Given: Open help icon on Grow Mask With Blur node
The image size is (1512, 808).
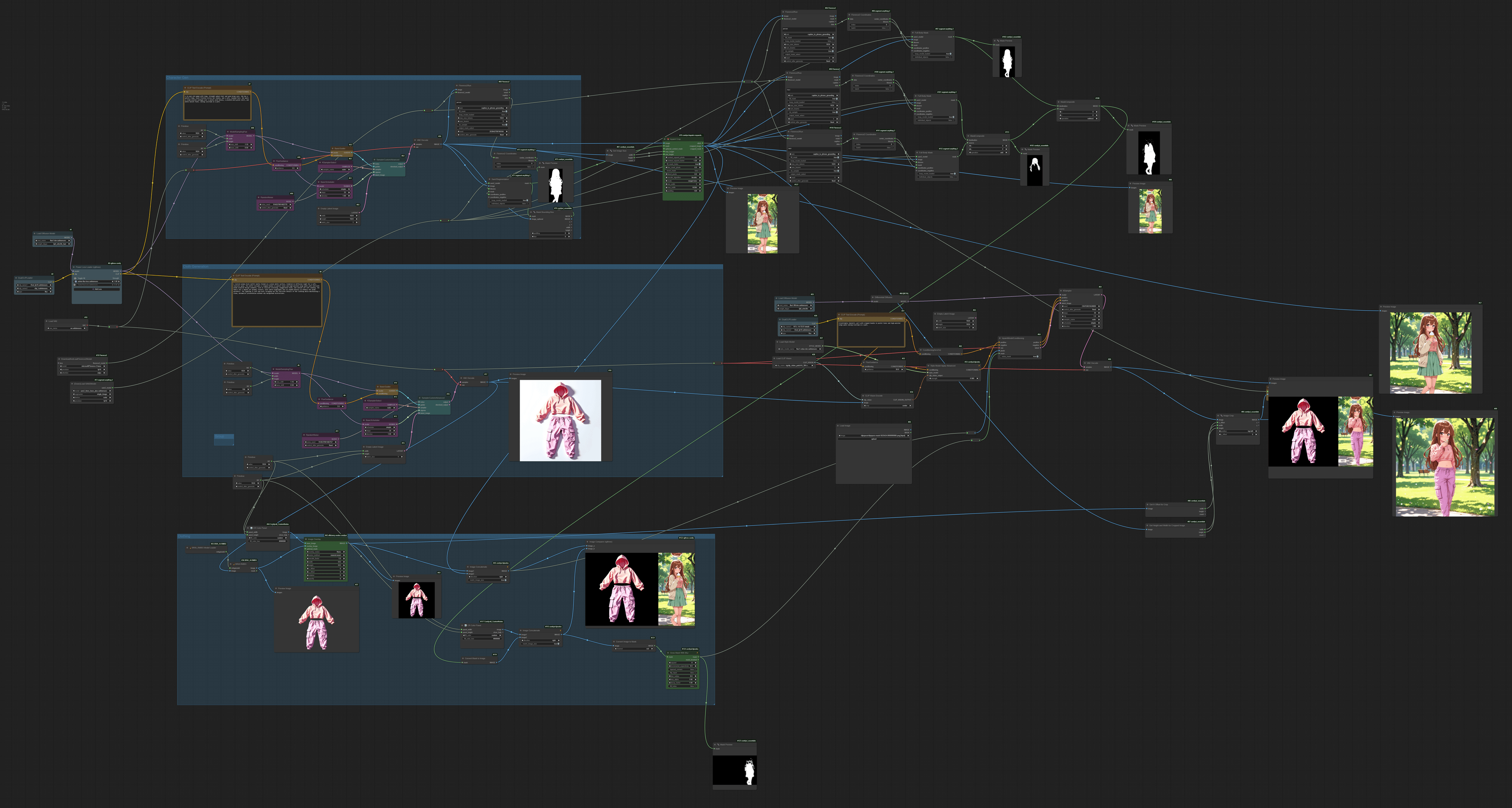Looking at the screenshot, I should [697, 652].
